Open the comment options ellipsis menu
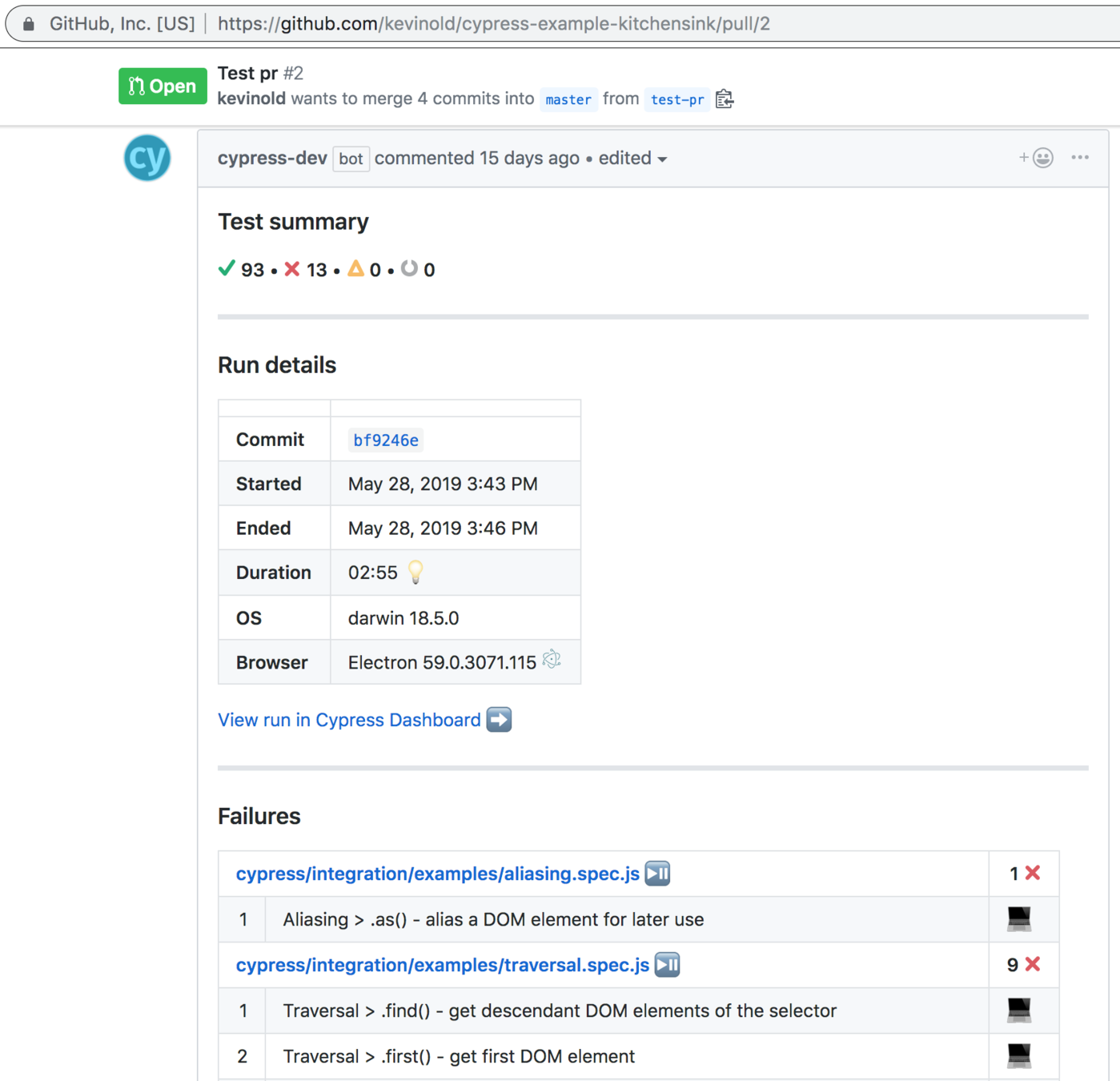The image size is (1120, 1081). pyautogui.click(x=1080, y=158)
